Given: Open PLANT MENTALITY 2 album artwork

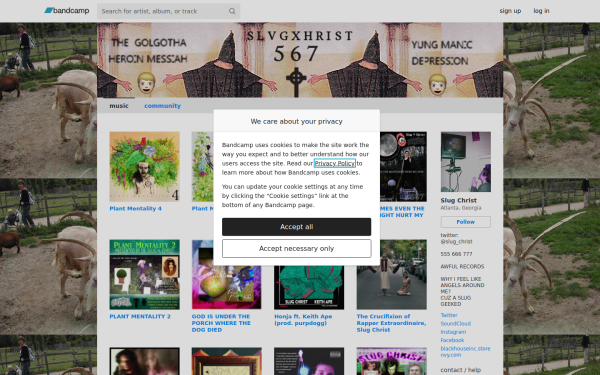Looking at the screenshot, I should pyautogui.click(x=144, y=274).
